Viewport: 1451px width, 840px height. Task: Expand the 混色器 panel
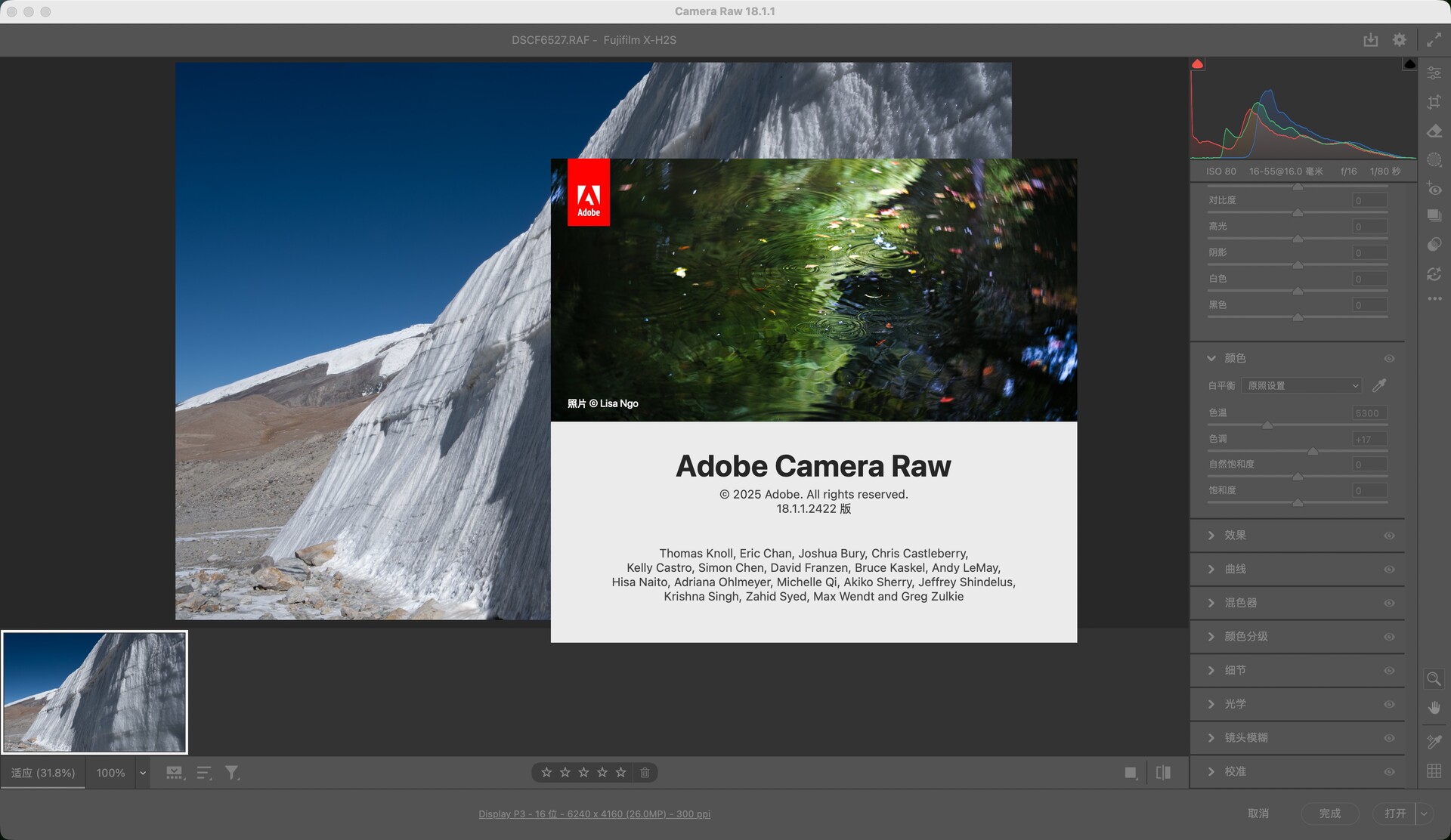[x=1211, y=603]
